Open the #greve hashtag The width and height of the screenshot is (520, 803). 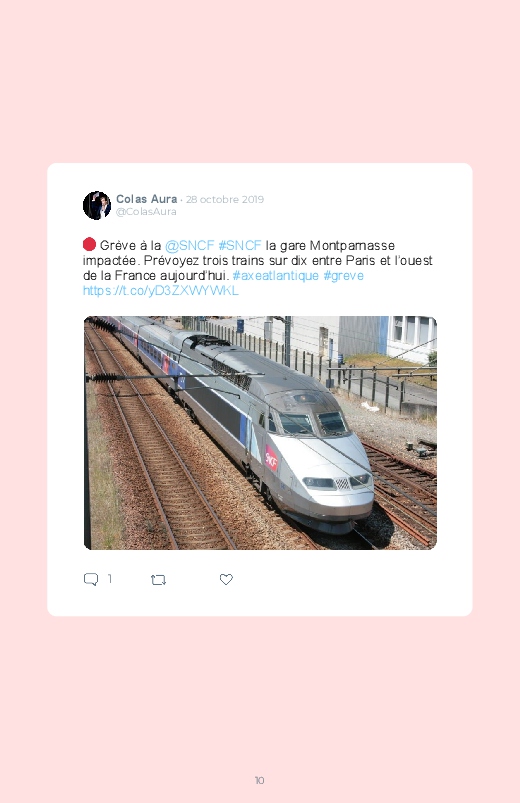coord(344,276)
